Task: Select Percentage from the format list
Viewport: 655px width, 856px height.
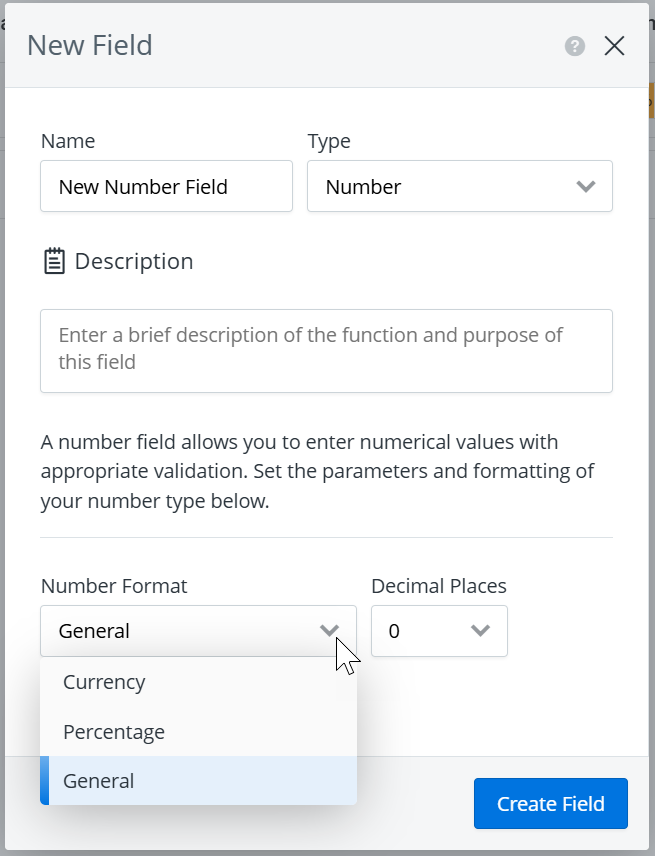Action: click(x=113, y=732)
